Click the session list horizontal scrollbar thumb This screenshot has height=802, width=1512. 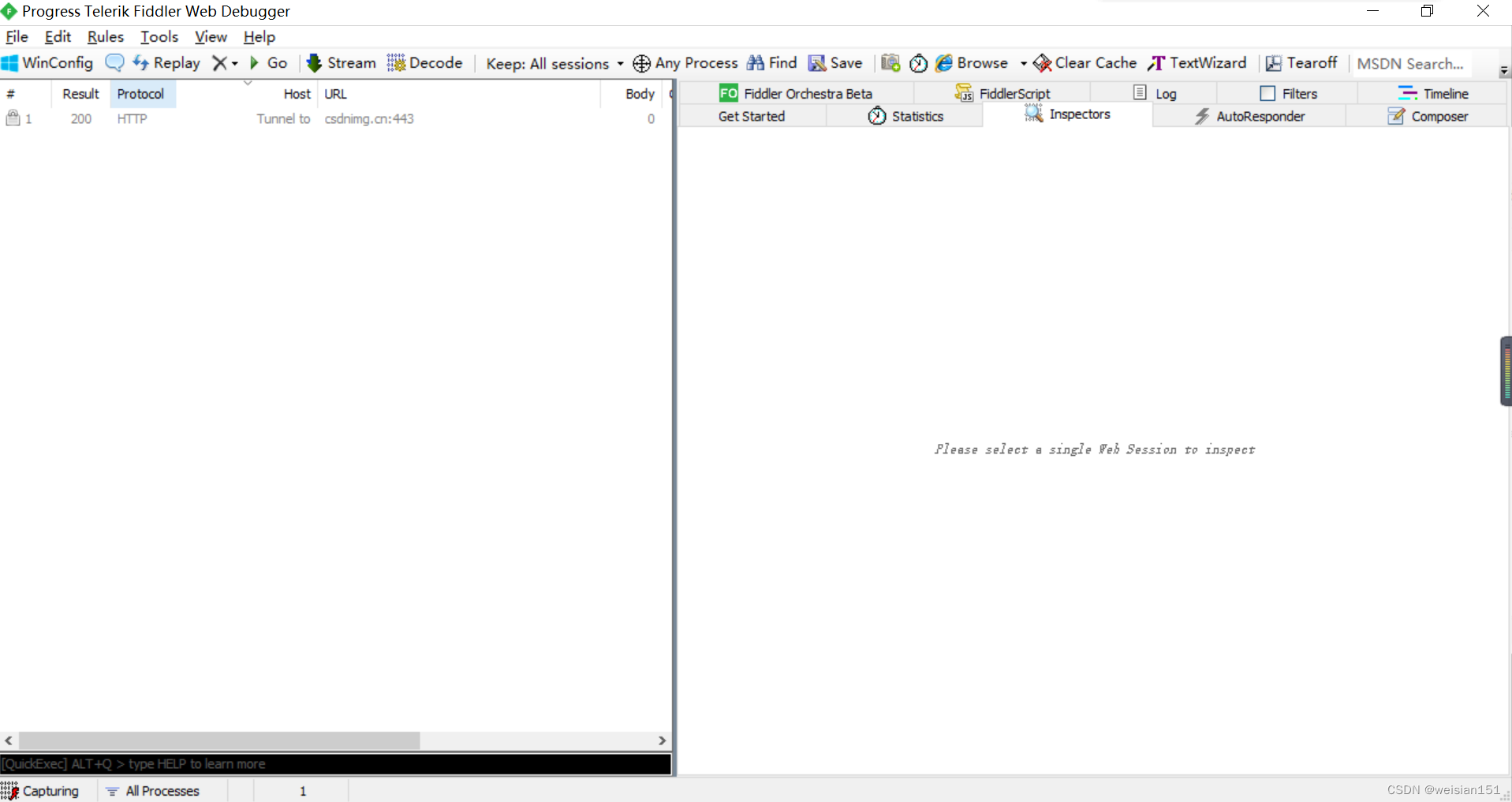219,740
